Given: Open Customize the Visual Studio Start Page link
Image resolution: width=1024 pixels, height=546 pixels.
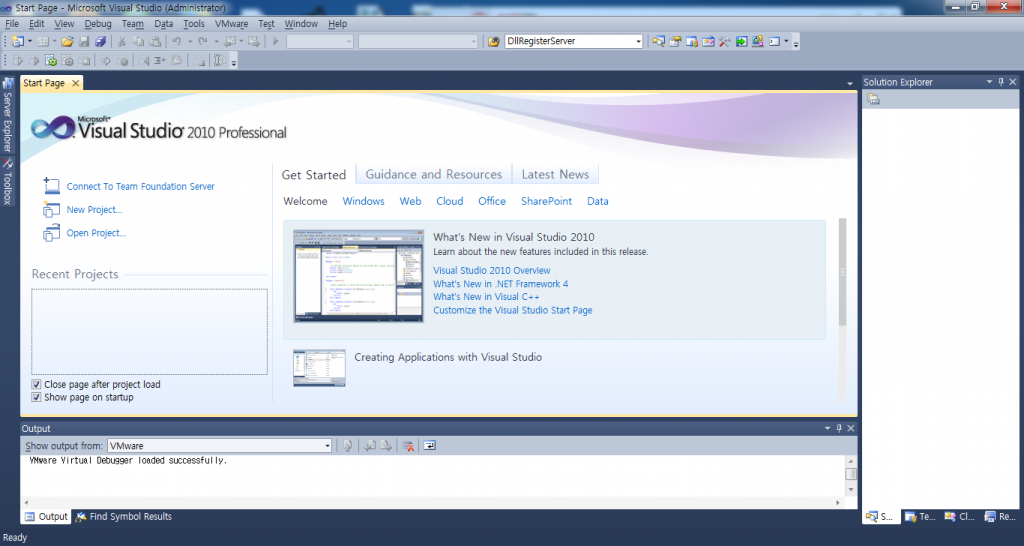Looking at the screenshot, I should 513,310.
